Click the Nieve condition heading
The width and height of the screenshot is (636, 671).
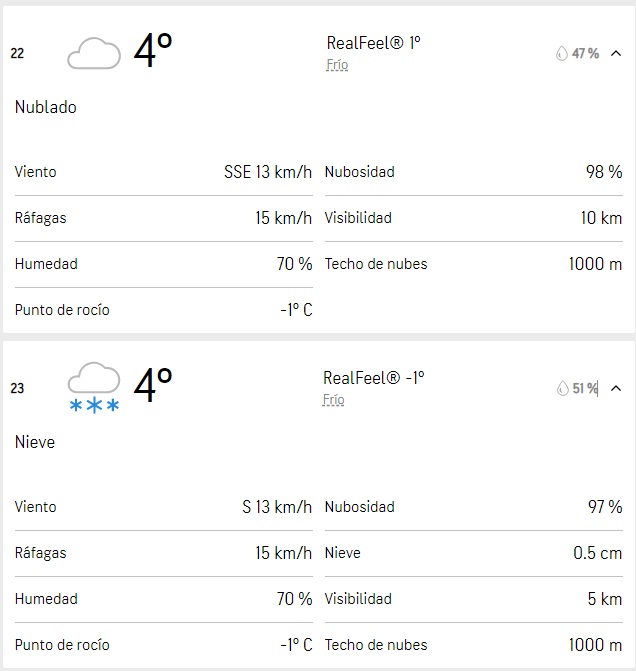tap(35, 442)
